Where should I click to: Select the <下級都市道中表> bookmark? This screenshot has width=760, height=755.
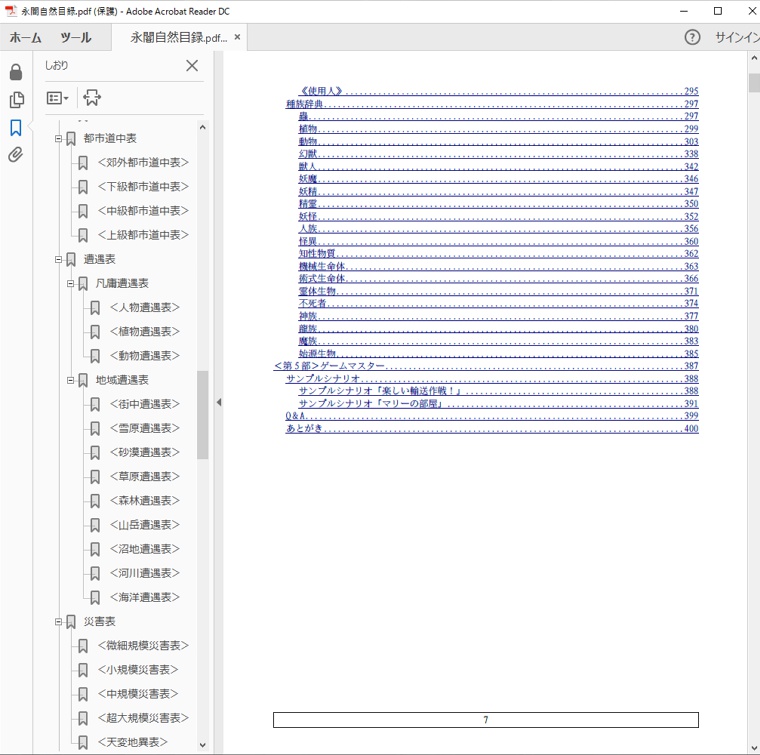143,187
